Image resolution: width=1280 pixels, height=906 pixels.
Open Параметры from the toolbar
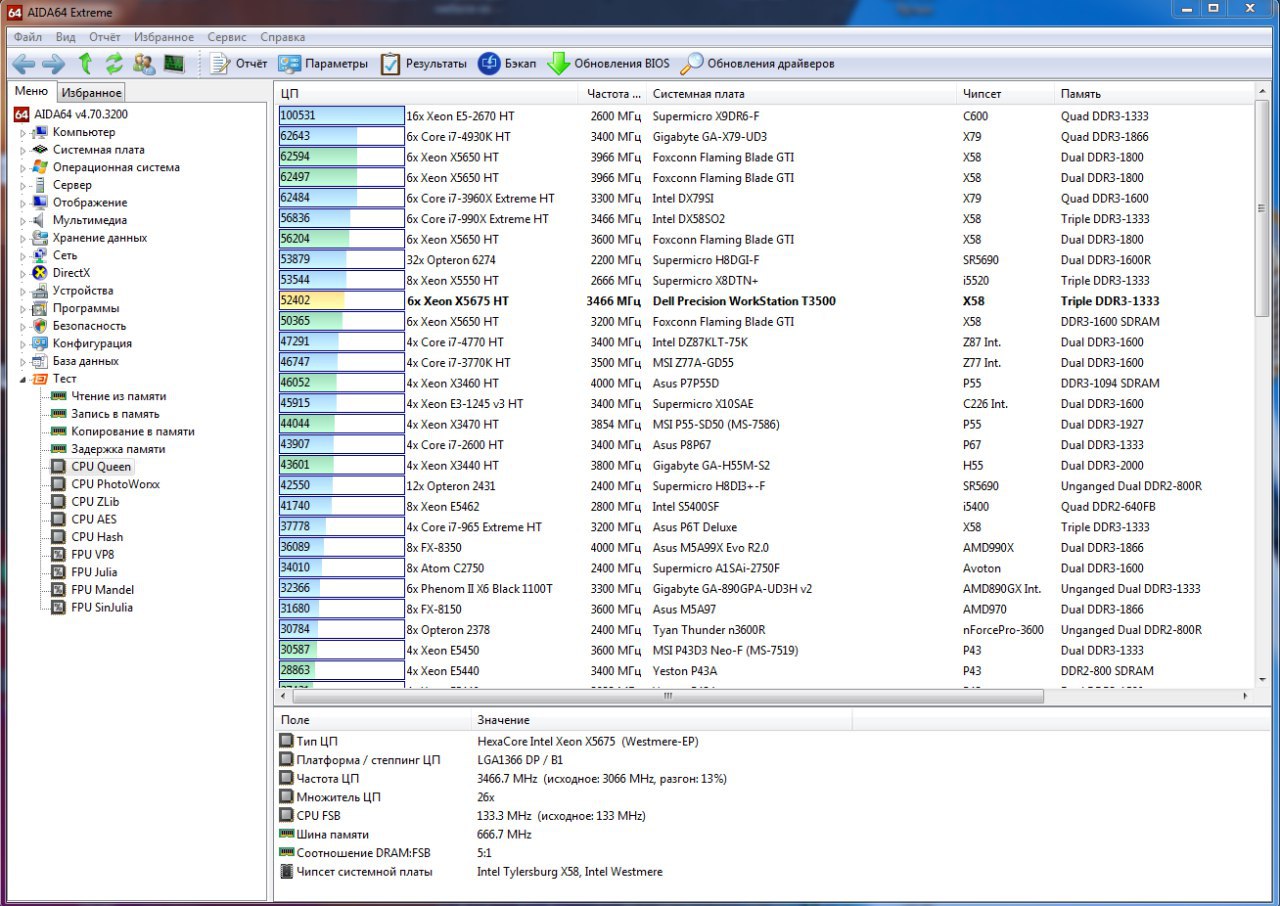[323, 64]
